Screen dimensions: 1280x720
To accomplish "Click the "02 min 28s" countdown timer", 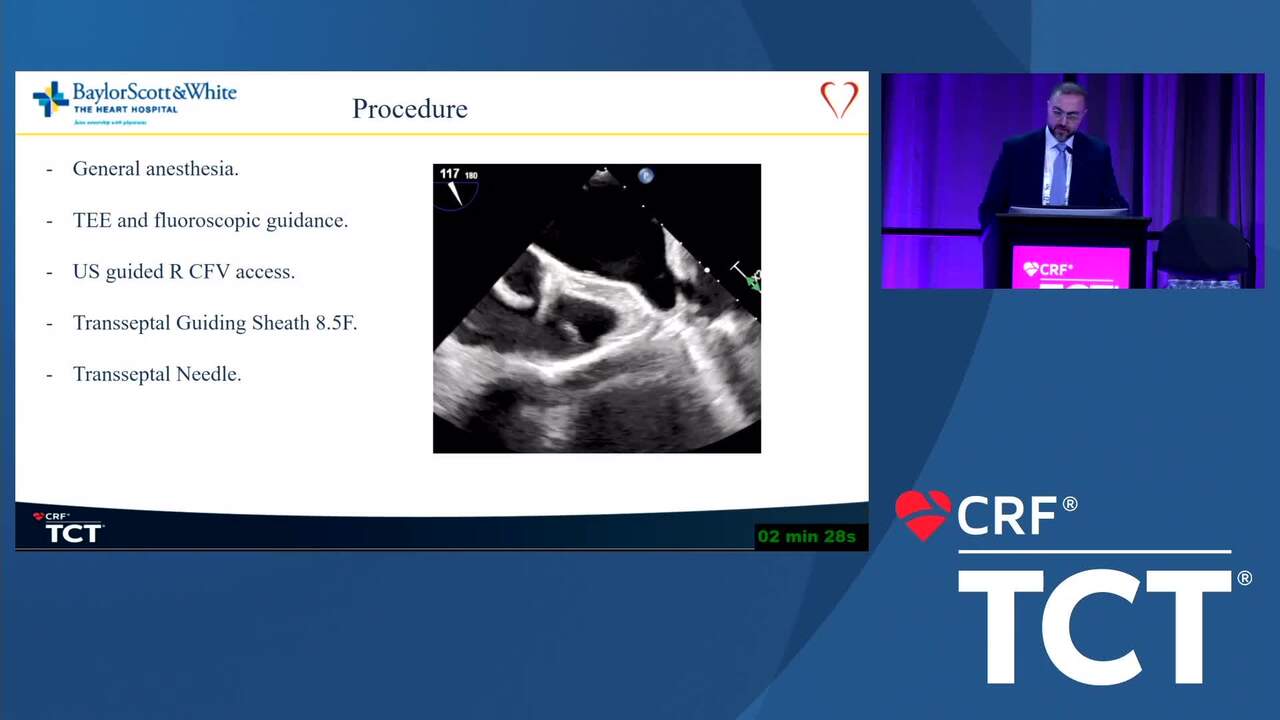I will click(x=807, y=537).
